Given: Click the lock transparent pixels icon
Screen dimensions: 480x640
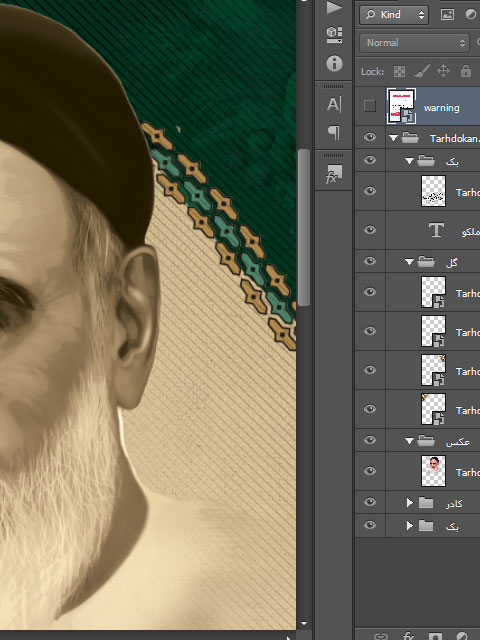Looking at the screenshot, I should [399, 71].
